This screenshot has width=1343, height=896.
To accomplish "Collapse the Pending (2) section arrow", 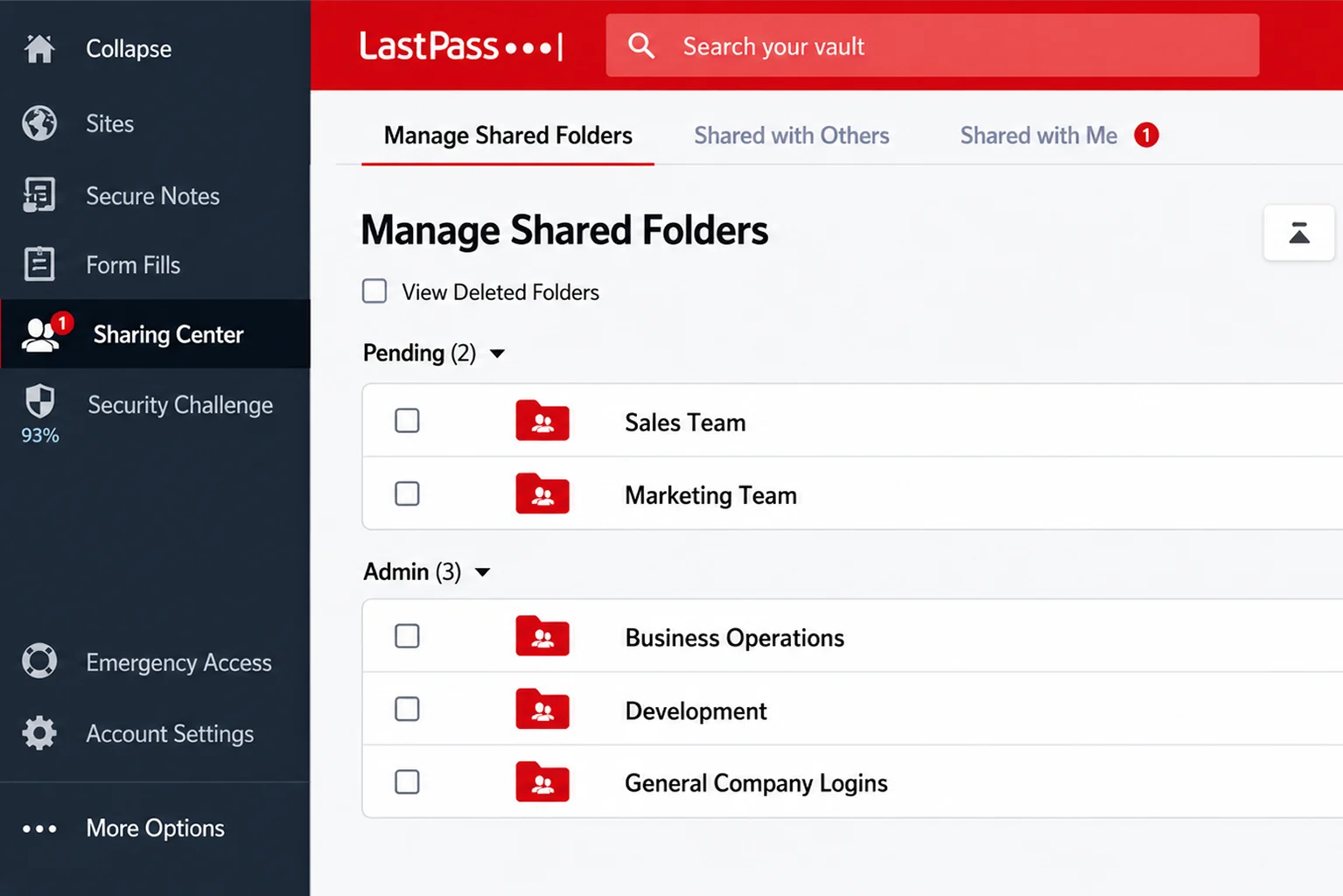I will (x=497, y=353).
